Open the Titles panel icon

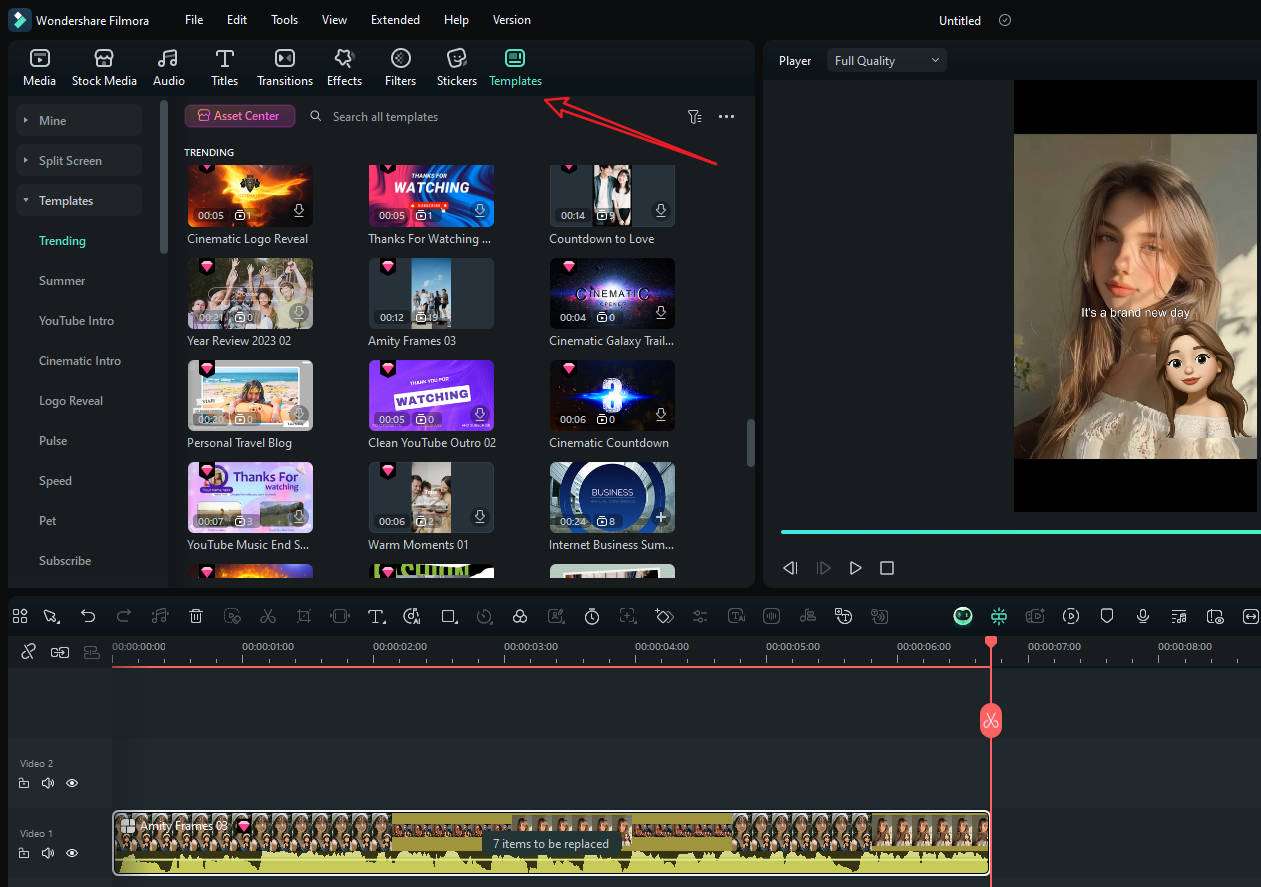point(225,58)
